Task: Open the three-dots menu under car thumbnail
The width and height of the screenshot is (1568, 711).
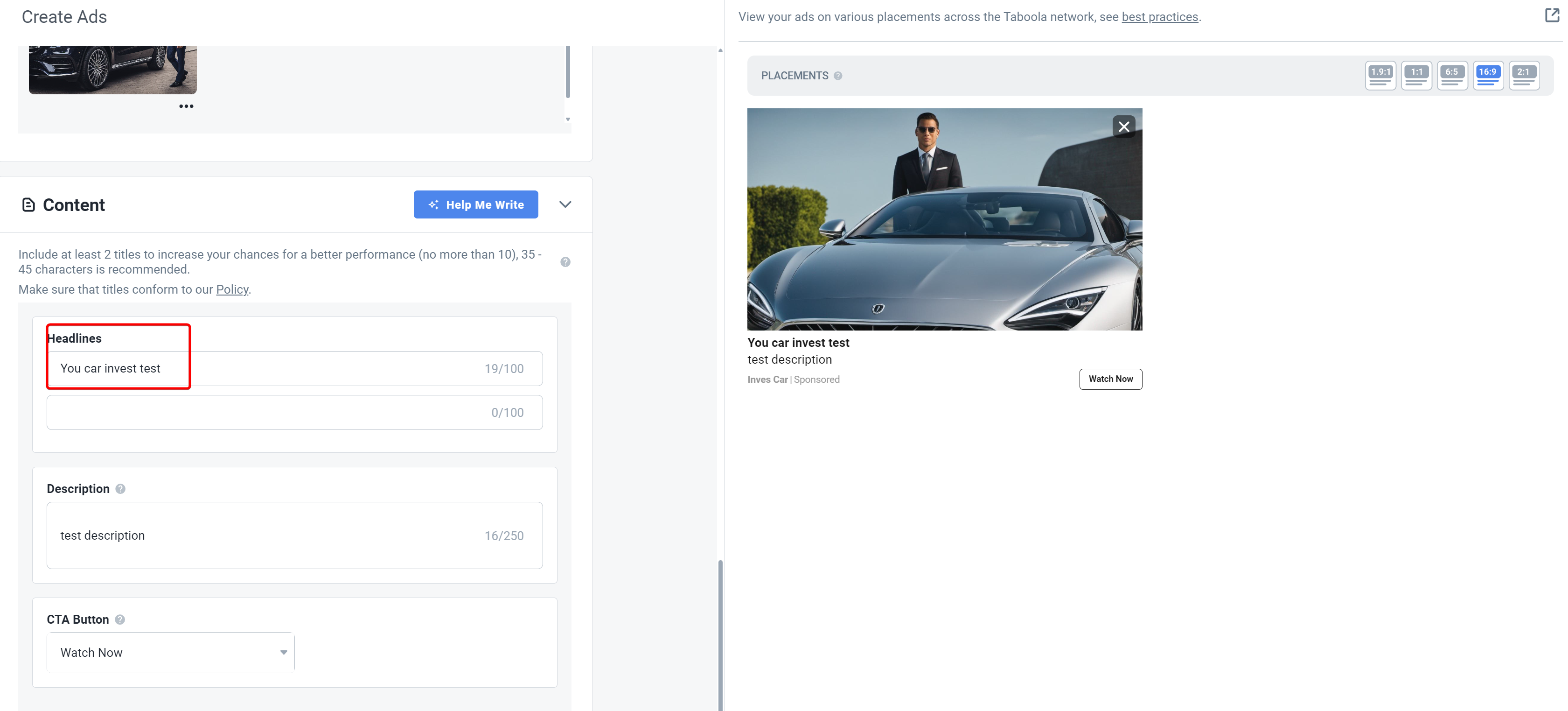Action: [186, 106]
